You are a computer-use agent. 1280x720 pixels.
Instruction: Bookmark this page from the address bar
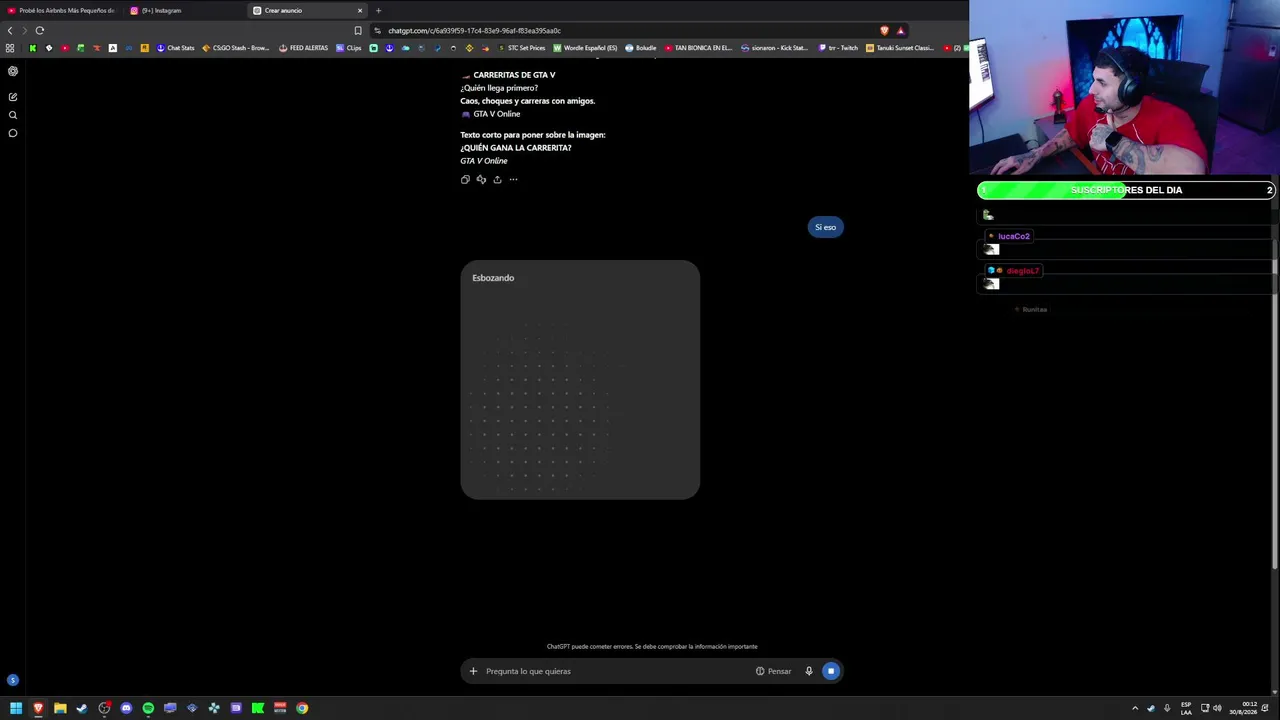pyautogui.click(x=358, y=30)
